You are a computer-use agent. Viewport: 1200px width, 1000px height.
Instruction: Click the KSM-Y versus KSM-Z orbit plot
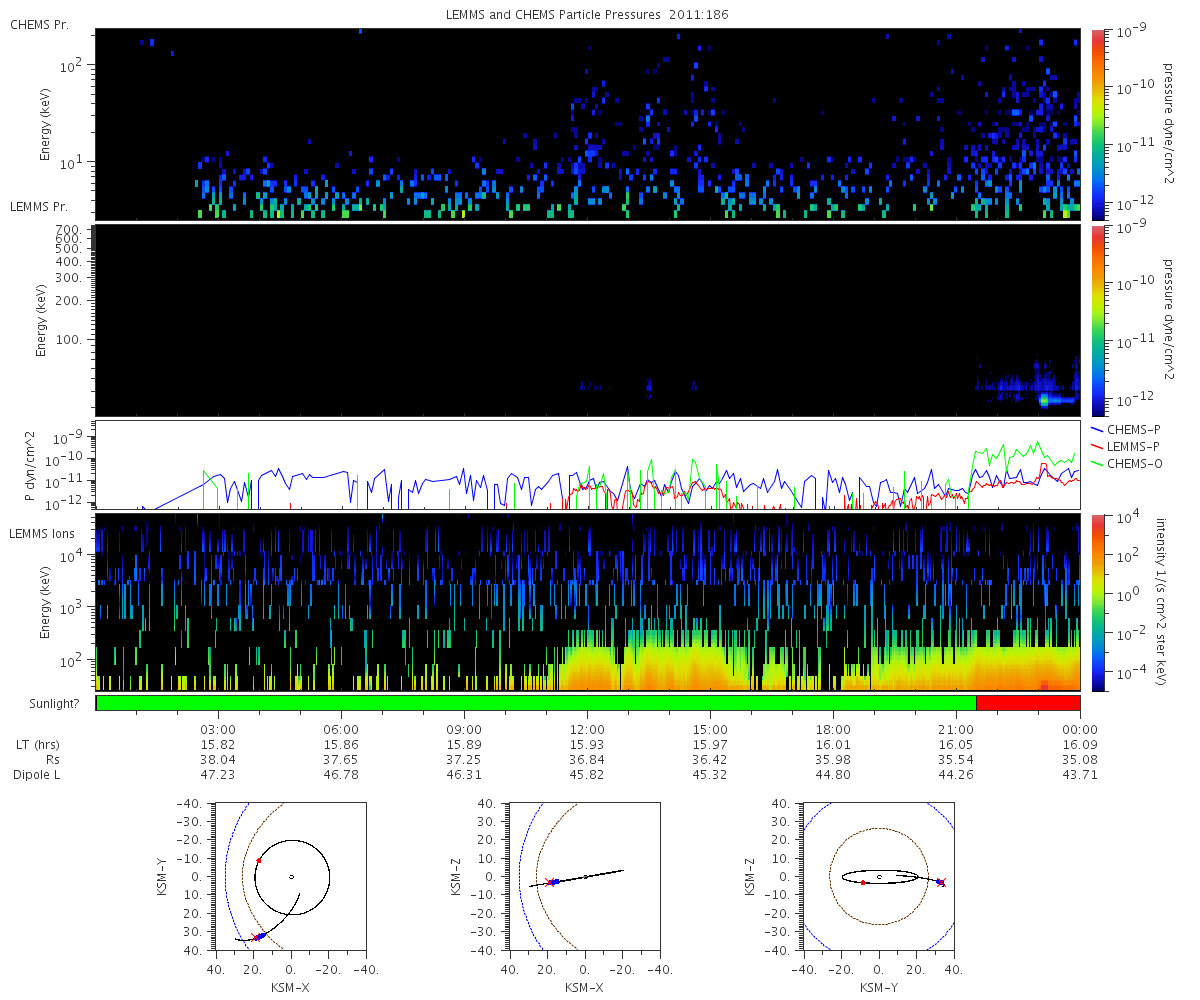pyautogui.click(x=878, y=876)
